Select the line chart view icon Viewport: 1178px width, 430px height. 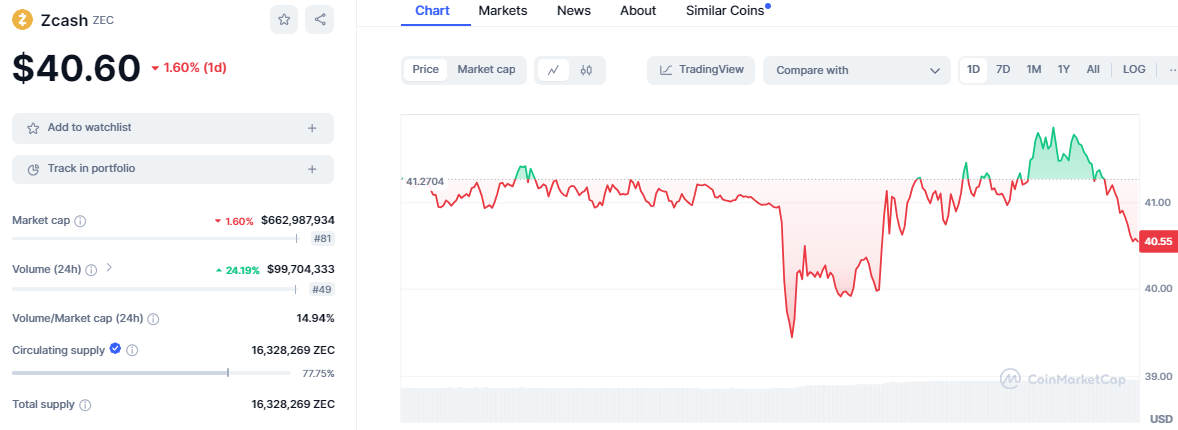pyautogui.click(x=553, y=70)
